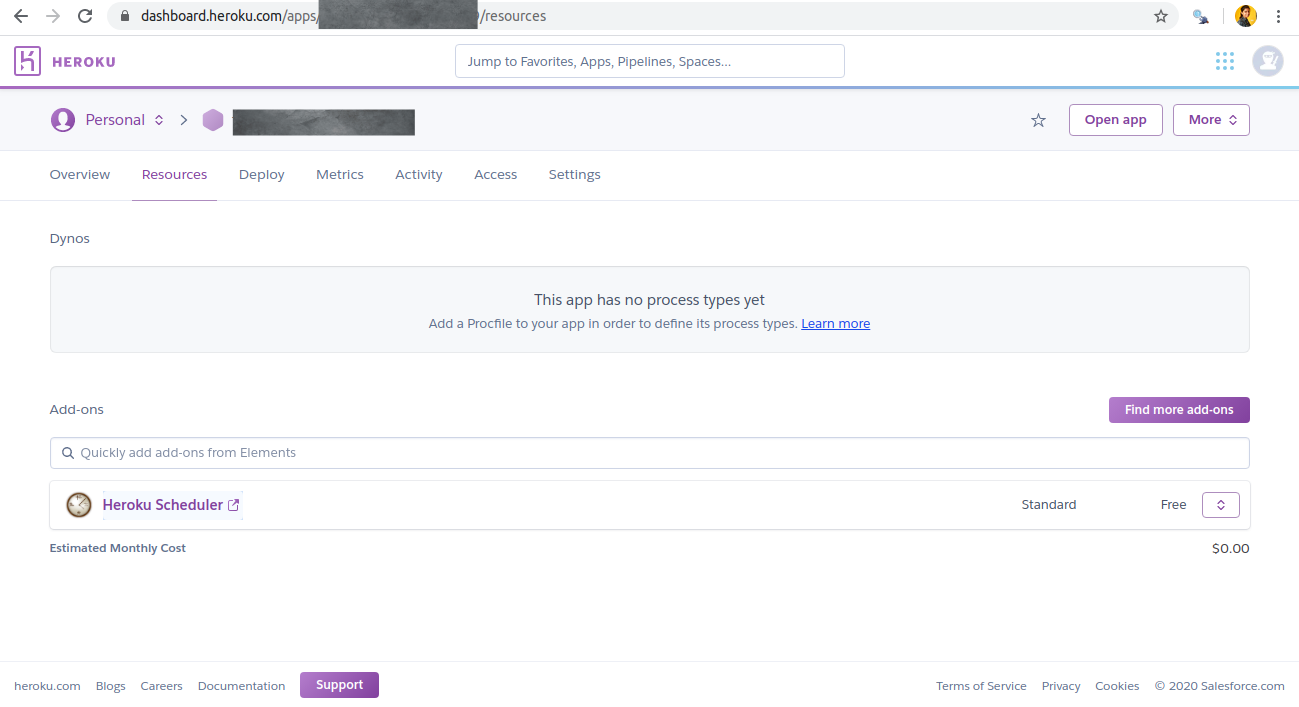Click the $0.00 estimated cost value
1299x707 pixels.
pos(1231,548)
